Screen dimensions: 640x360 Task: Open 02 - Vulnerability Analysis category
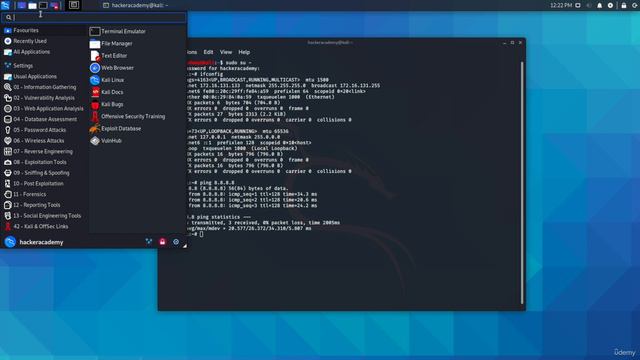[x=44, y=98]
